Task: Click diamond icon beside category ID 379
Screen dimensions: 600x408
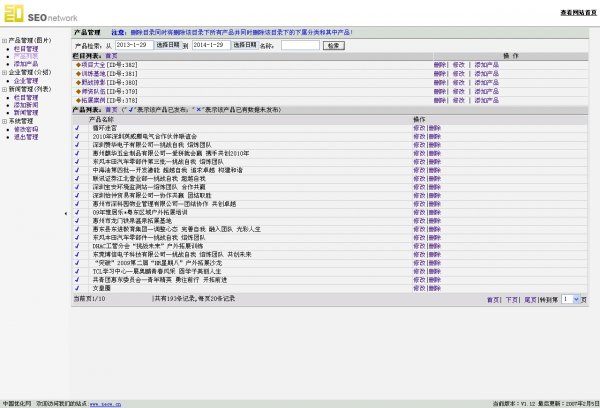Action: coord(78,91)
